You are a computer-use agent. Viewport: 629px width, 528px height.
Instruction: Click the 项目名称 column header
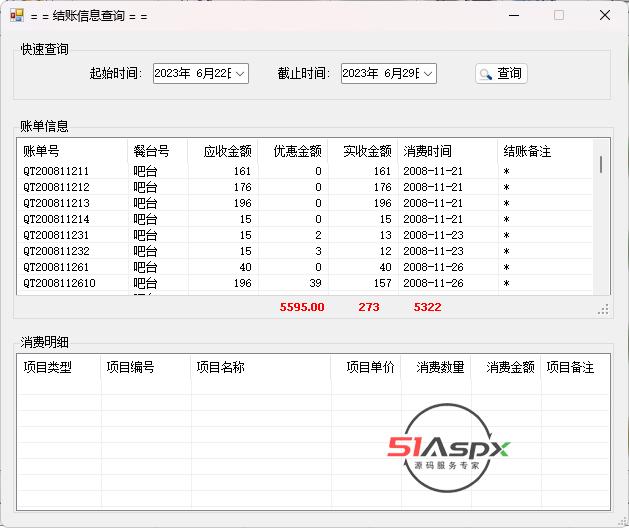220,367
